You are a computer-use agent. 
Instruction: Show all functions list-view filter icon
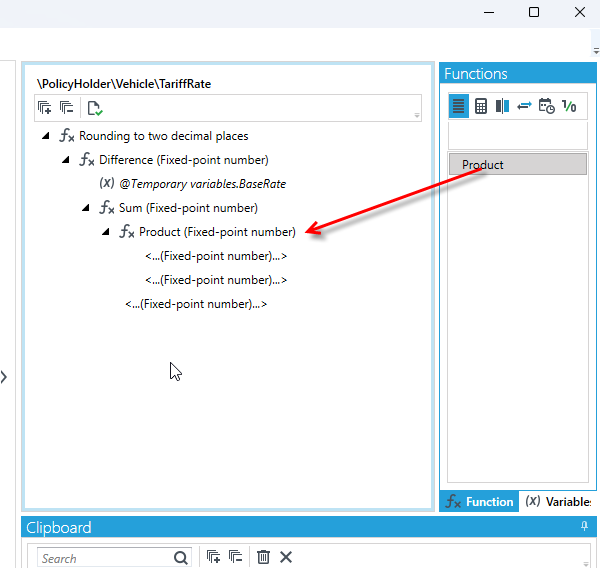tap(458, 106)
